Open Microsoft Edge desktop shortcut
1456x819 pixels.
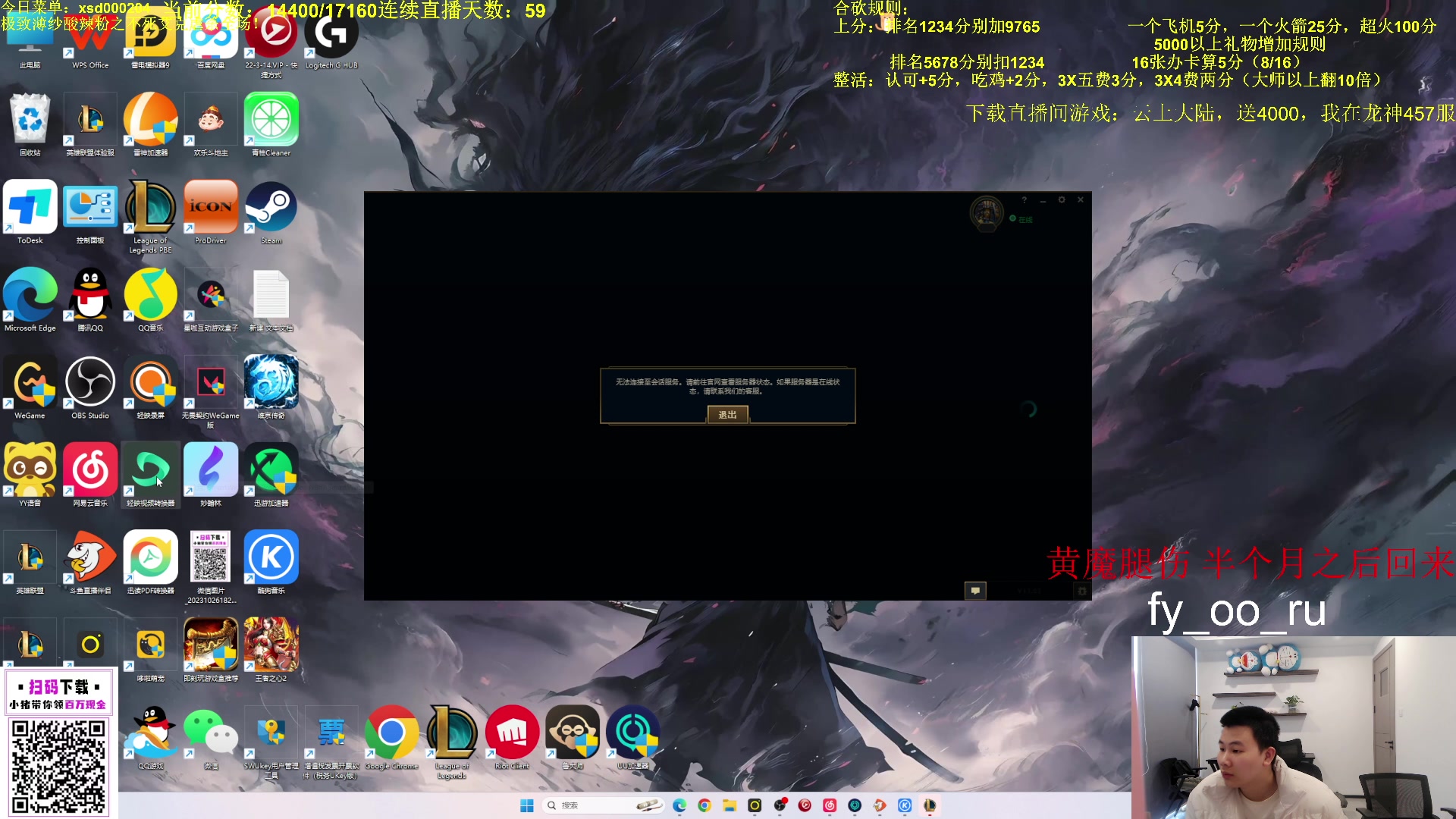30,300
